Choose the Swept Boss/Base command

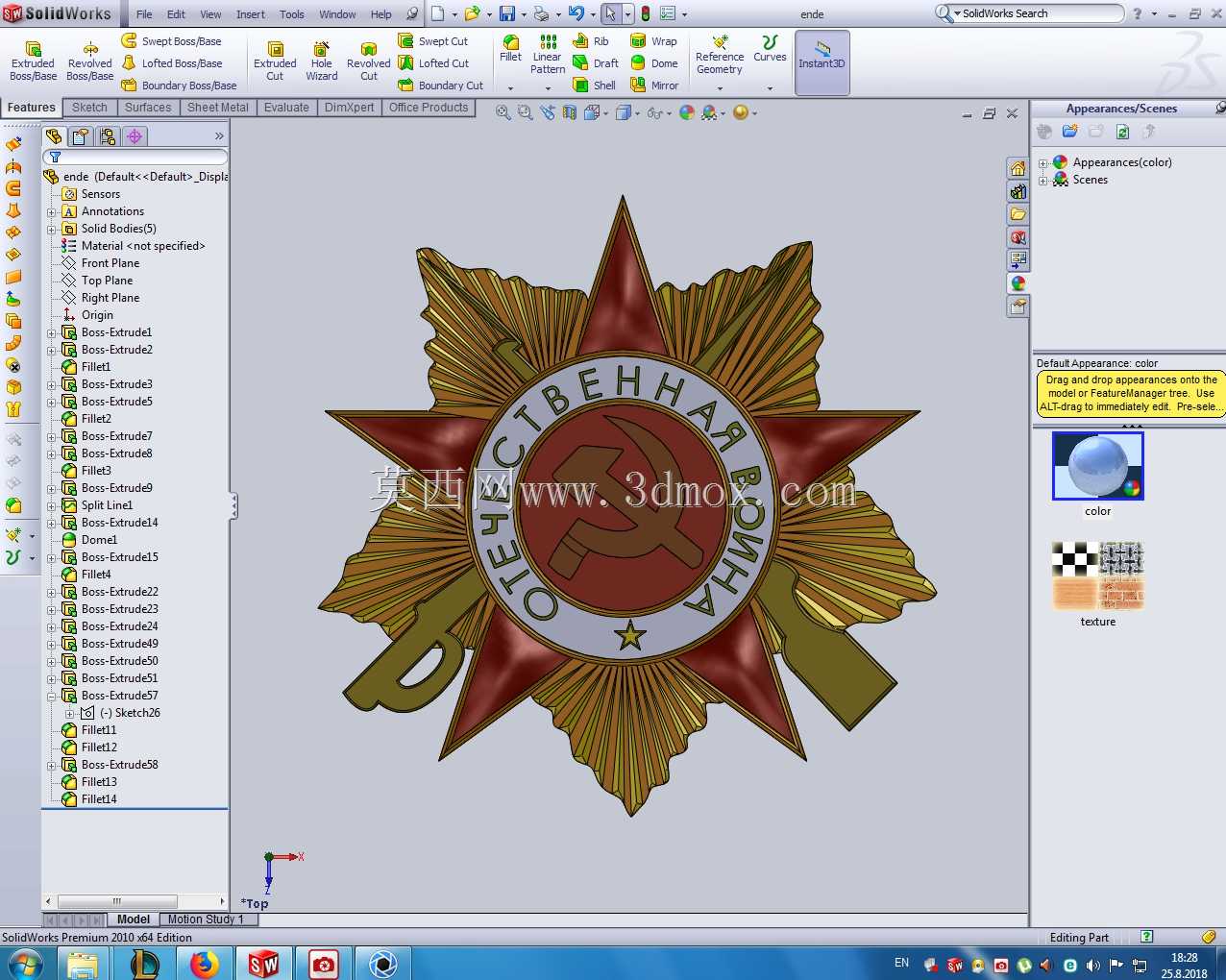tap(171, 41)
